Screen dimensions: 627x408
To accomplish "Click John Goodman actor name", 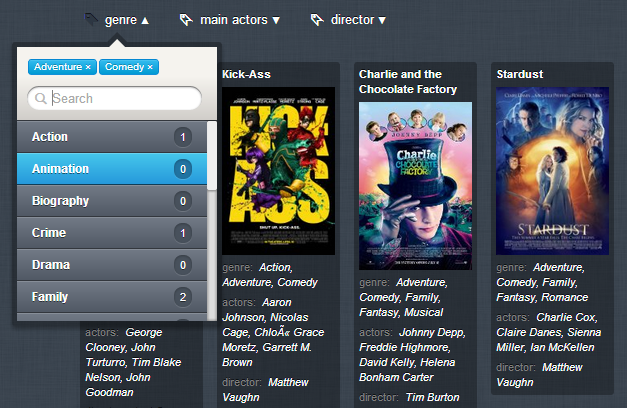I will 118,385.
